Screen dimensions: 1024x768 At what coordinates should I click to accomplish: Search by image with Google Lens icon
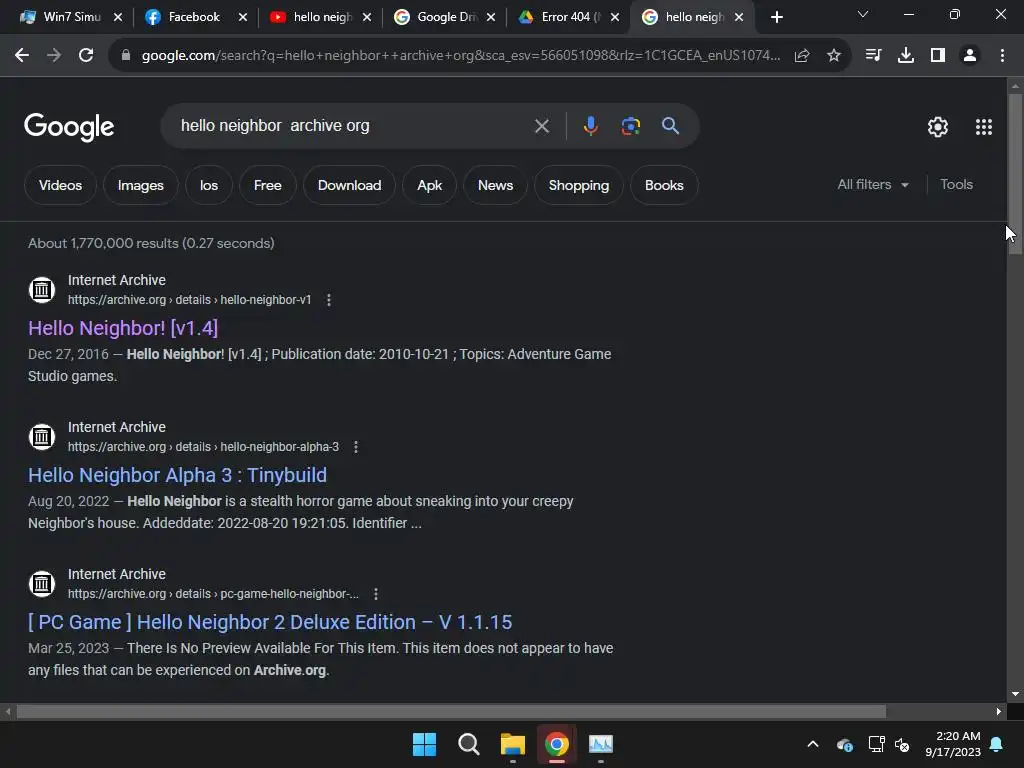pyautogui.click(x=631, y=126)
